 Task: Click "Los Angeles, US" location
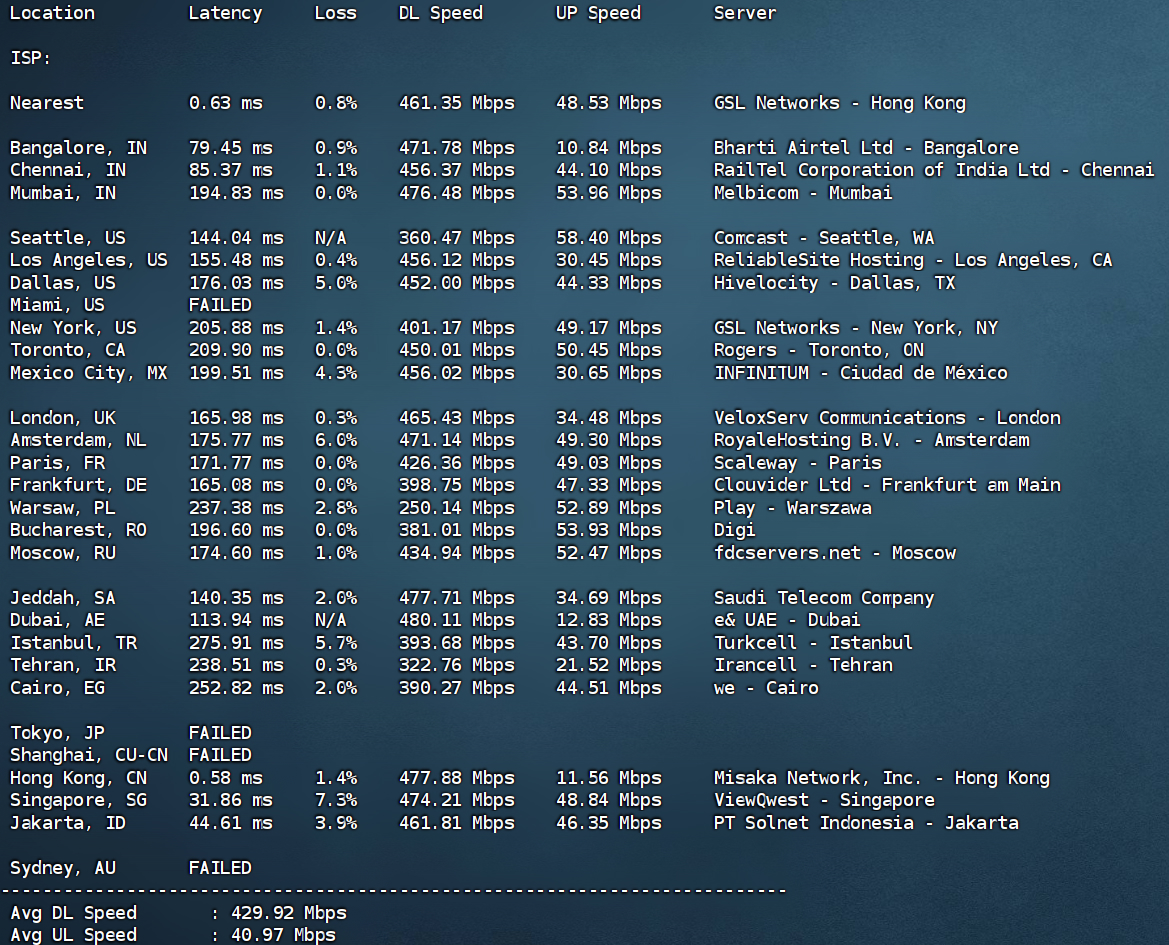(89, 260)
